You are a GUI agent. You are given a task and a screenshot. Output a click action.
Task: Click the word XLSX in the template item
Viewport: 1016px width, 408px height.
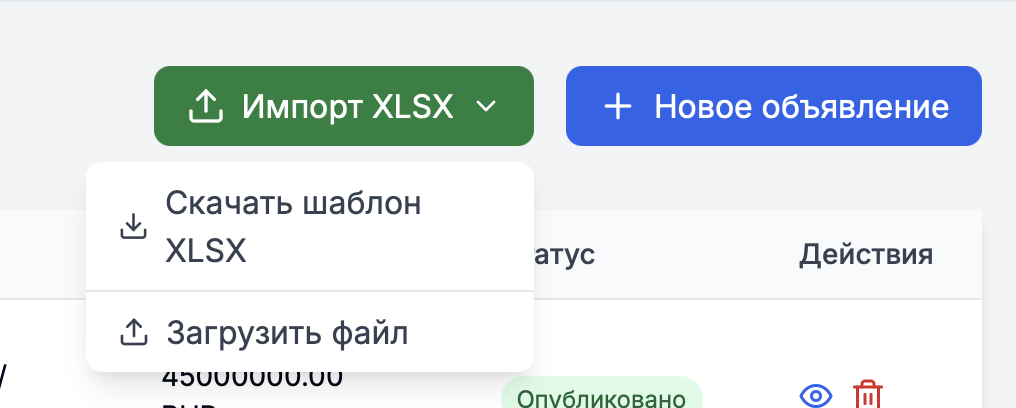pyautogui.click(x=206, y=251)
